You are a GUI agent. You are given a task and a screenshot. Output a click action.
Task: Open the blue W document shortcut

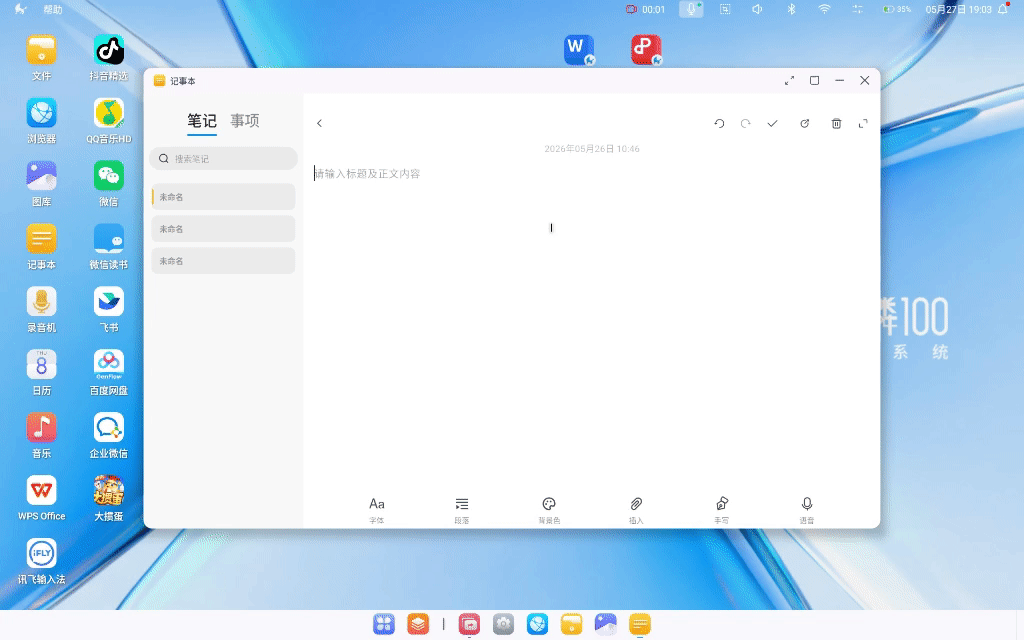(x=579, y=50)
